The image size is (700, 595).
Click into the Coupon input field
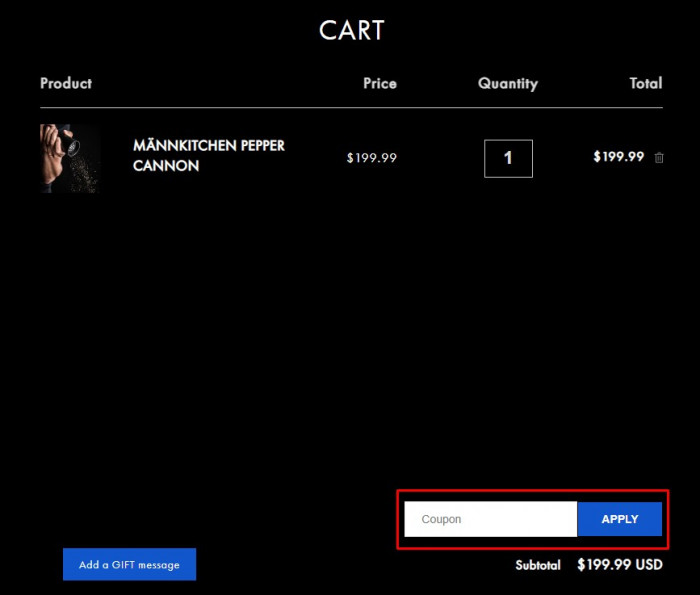(x=491, y=519)
